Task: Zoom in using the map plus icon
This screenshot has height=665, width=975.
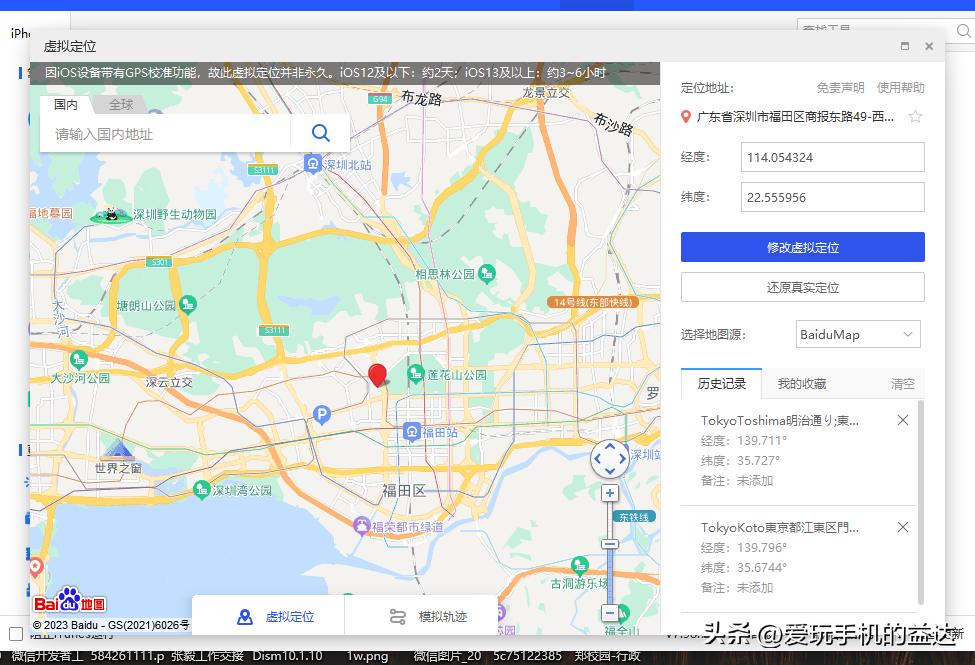Action: pos(610,493)
